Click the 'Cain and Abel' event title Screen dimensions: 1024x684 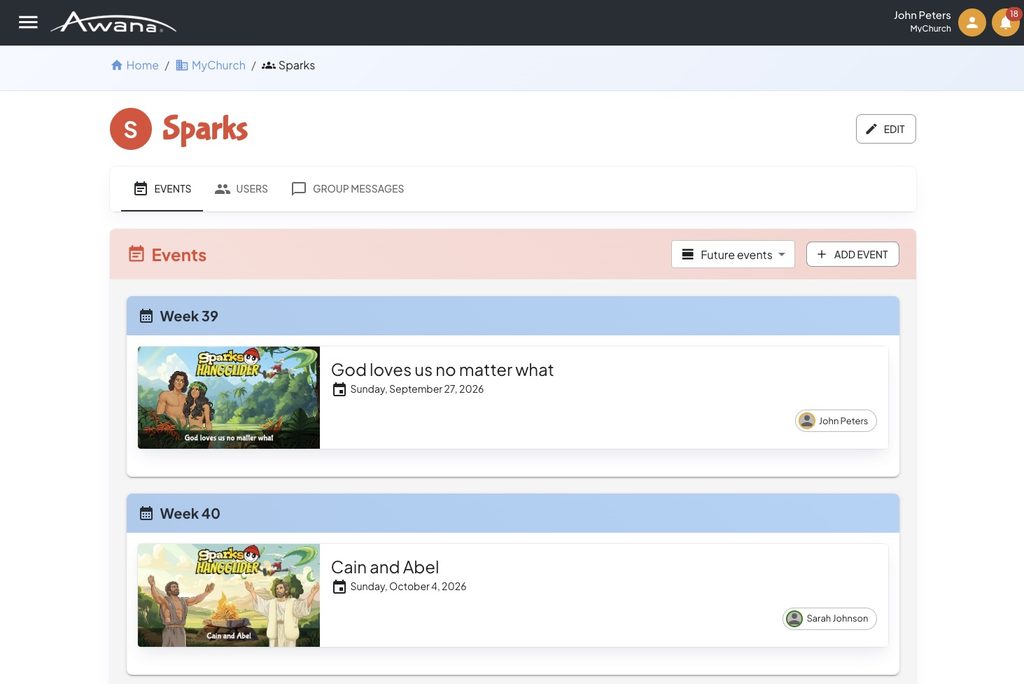tap(385, 567)
